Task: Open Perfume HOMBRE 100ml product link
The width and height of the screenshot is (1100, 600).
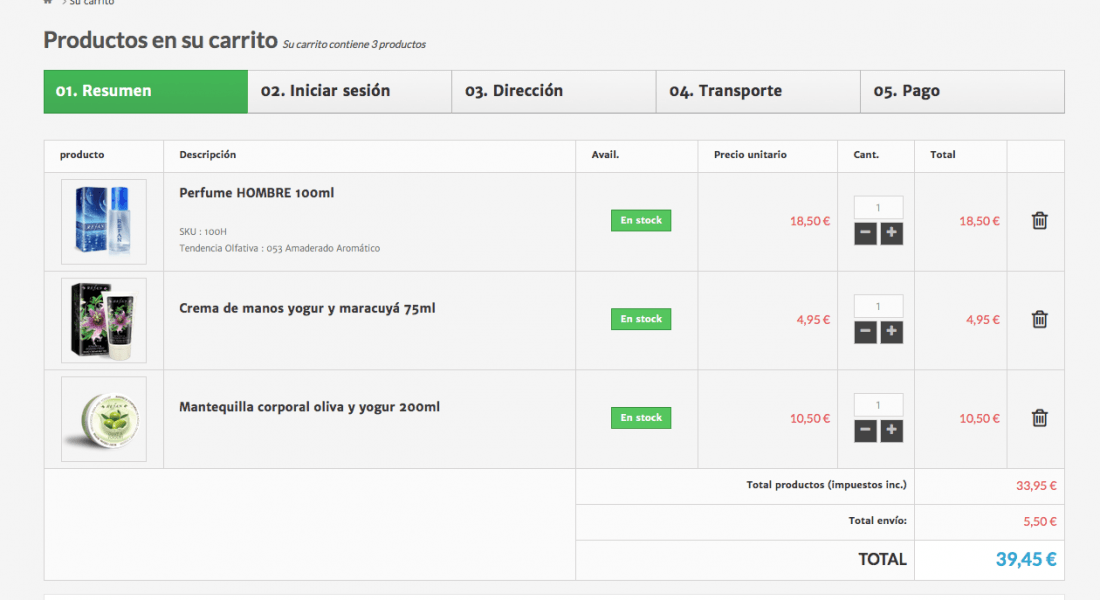Action: tap(256, 193)
